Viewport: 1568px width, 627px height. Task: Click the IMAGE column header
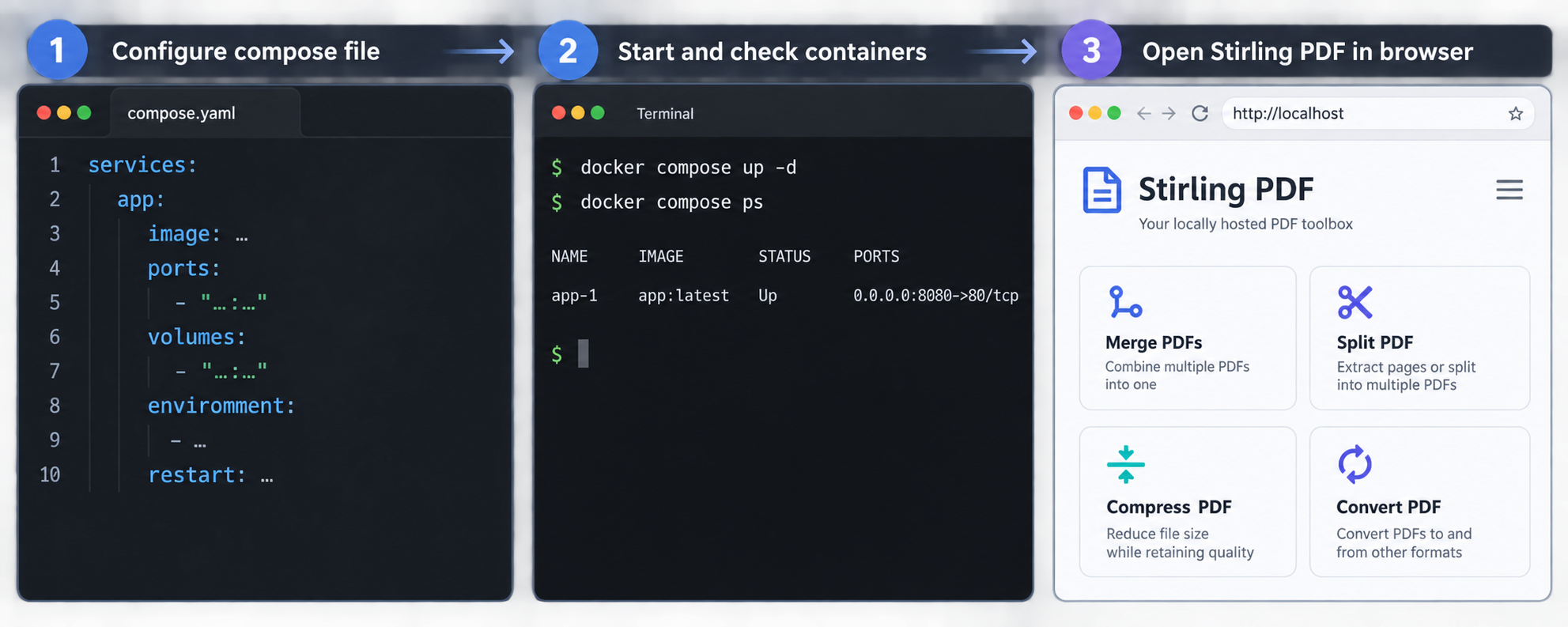tap(661, 256)
